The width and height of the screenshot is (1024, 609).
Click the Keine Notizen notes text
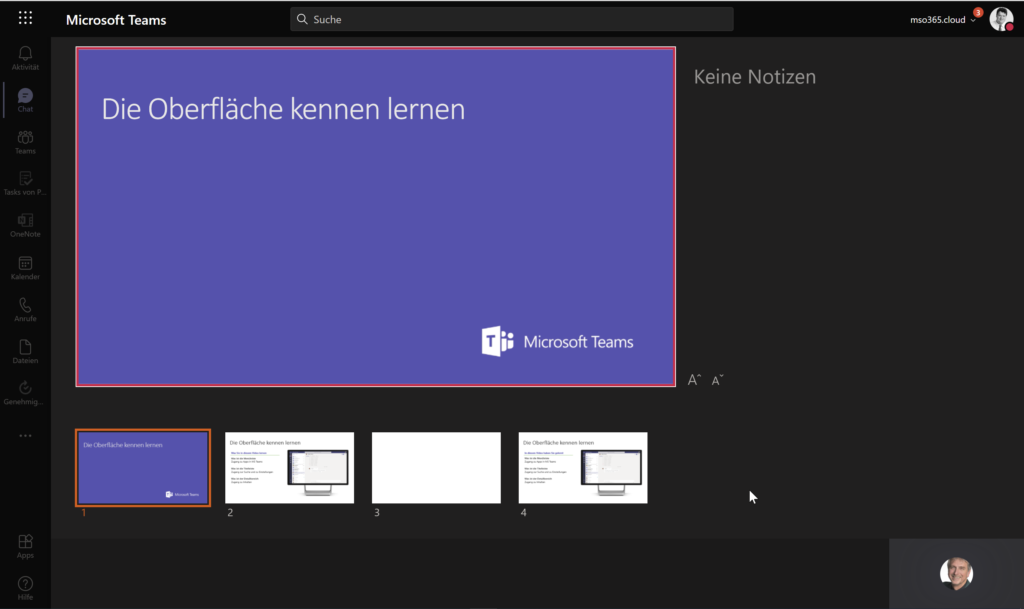(x=754, y=77)
